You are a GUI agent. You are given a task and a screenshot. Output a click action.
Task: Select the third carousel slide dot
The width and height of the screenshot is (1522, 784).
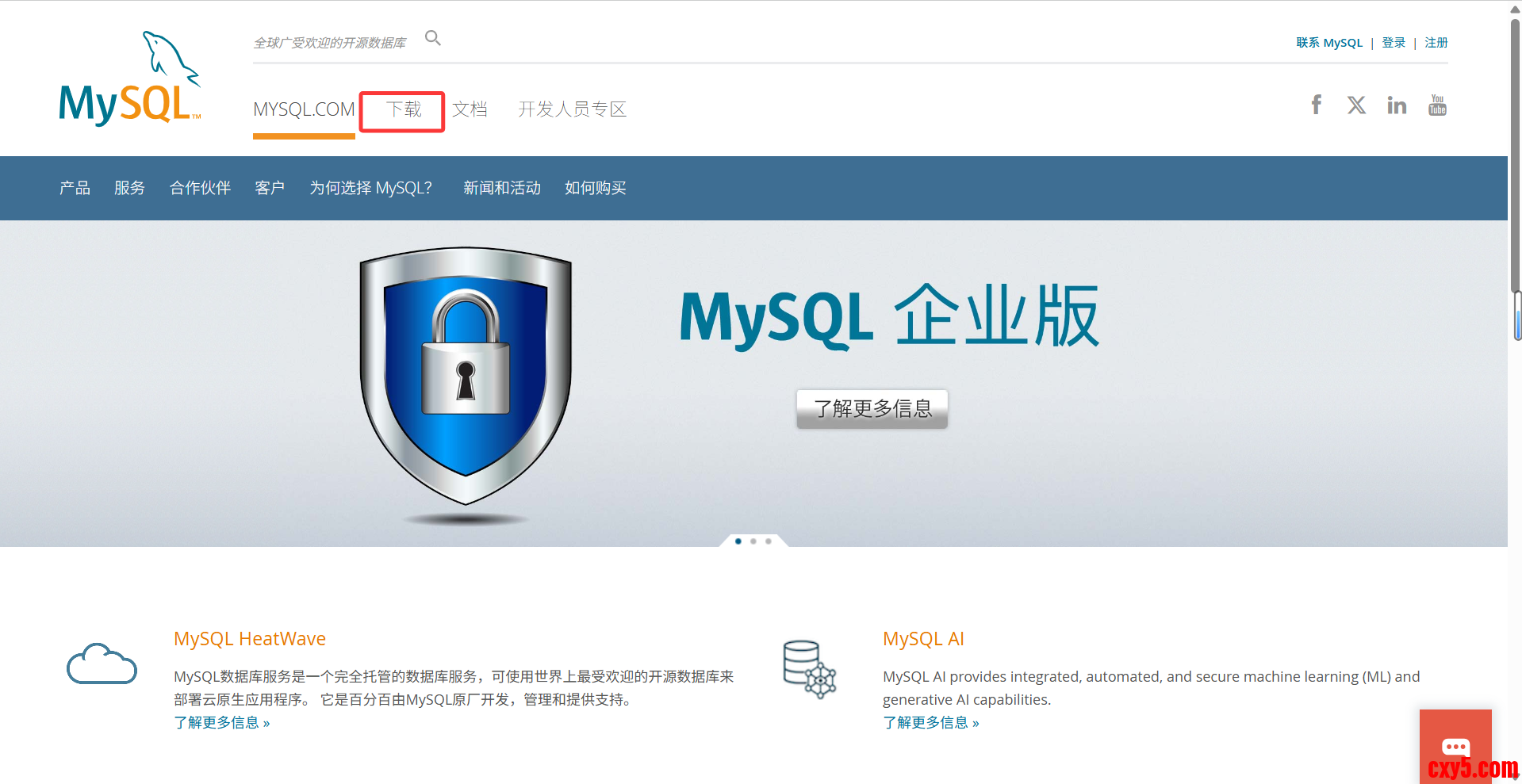pyautogui.click(x=769, y=541)
